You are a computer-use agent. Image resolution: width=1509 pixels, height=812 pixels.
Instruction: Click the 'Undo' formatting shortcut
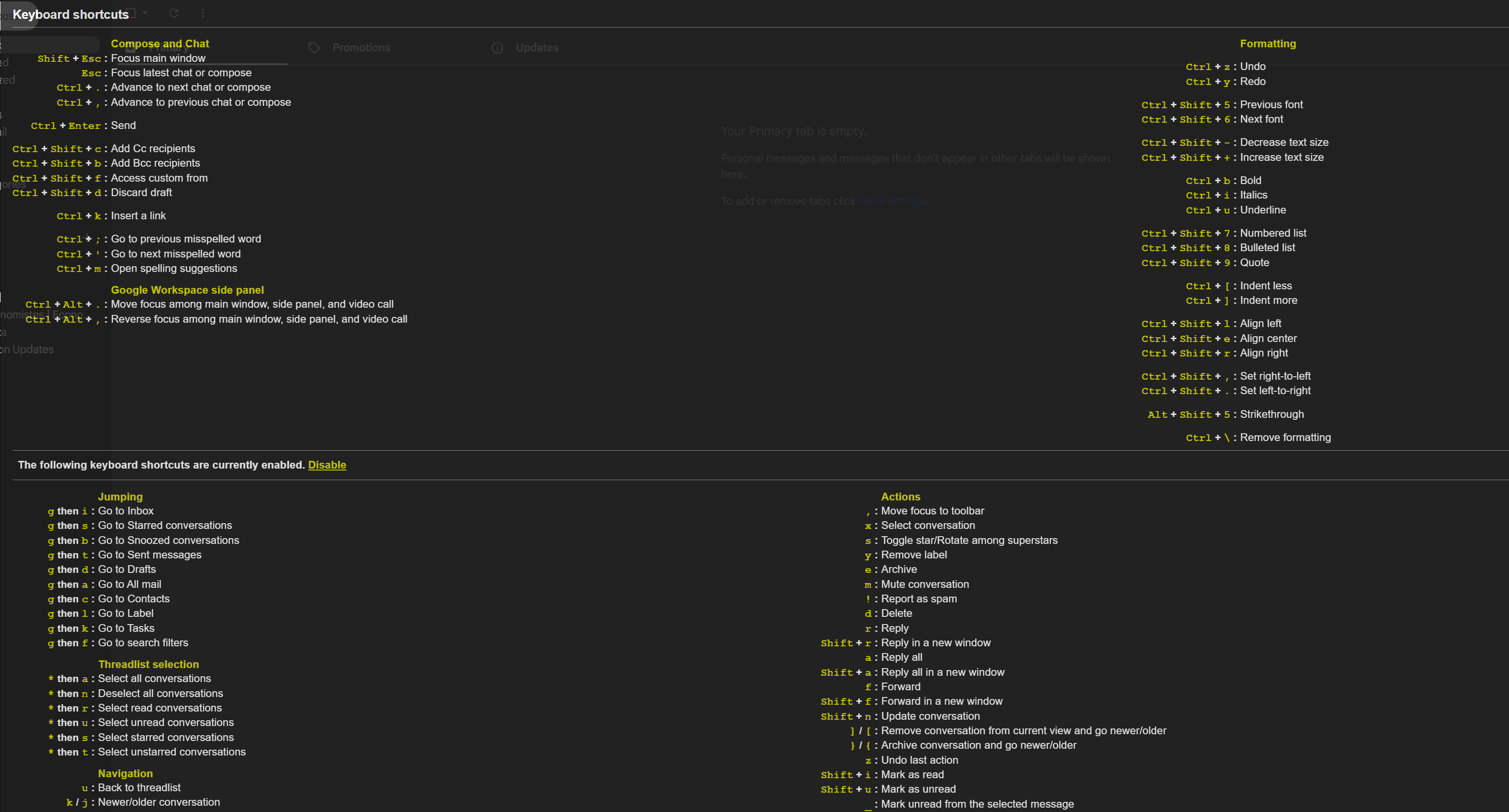point(1252,67)
